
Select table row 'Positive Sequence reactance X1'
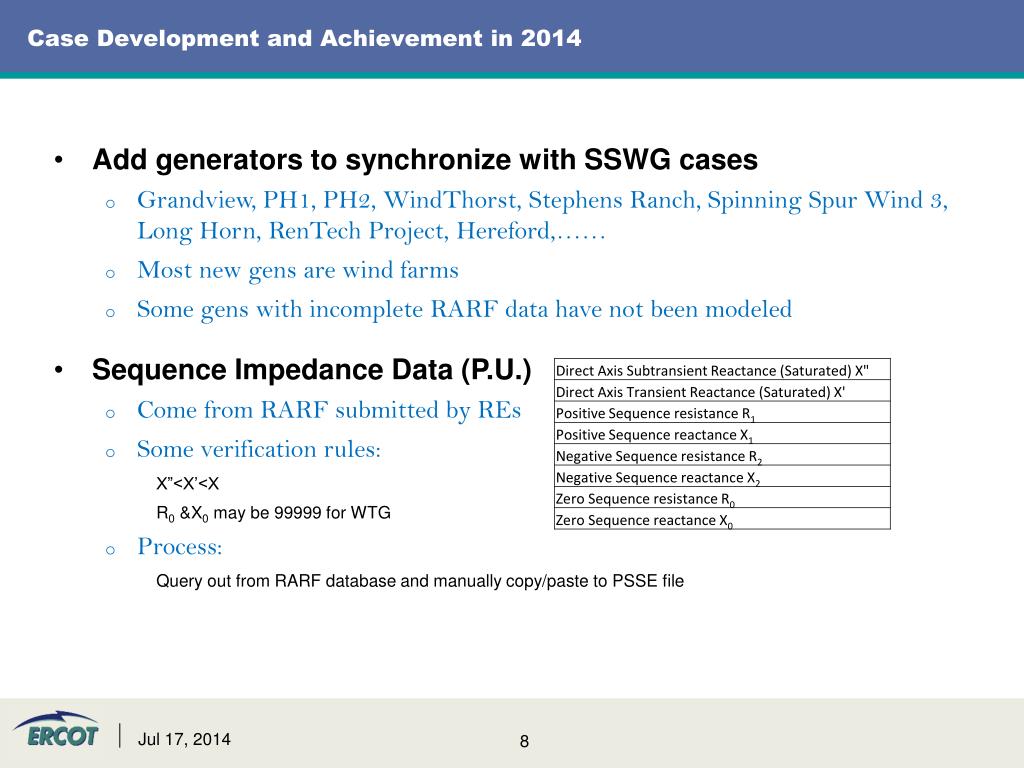click(722, 434)
